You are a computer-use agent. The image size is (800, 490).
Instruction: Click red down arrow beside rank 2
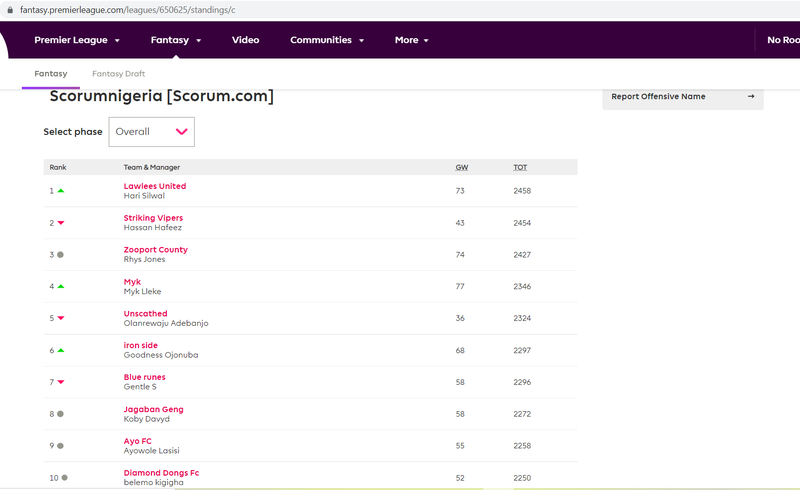[x=61, y=223]
